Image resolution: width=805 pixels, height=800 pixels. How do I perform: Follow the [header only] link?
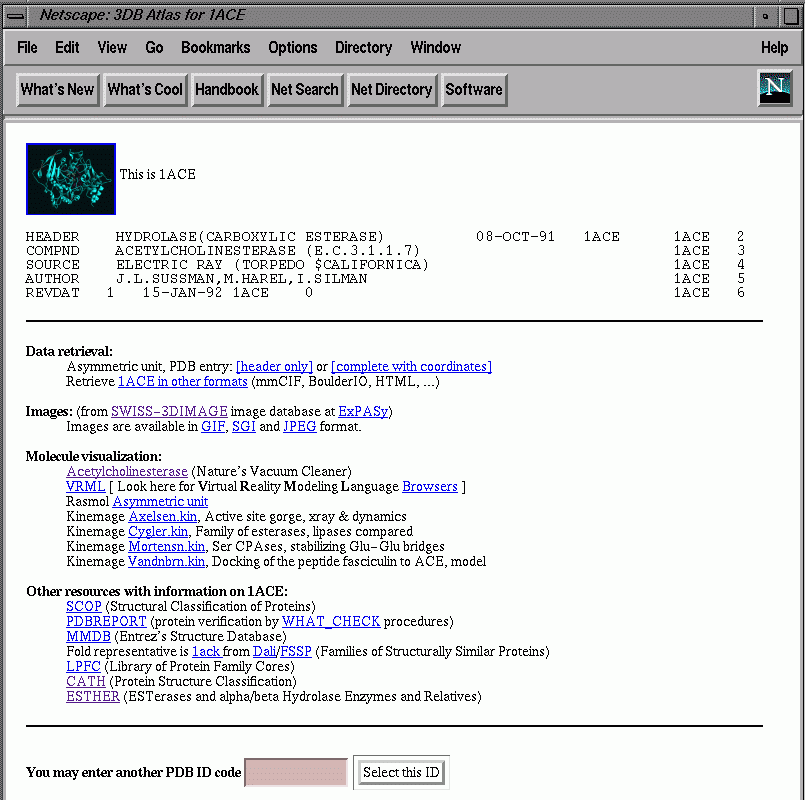274,367
